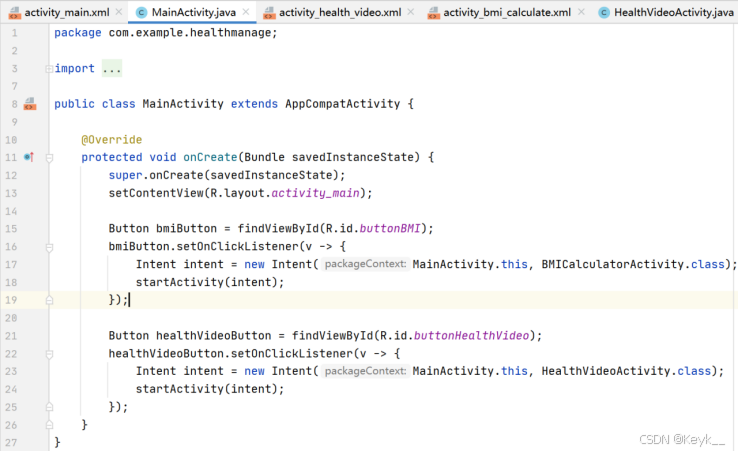Click startActivity(intent) on line 18
738x452 pixels.
click(x=210, y=282)
